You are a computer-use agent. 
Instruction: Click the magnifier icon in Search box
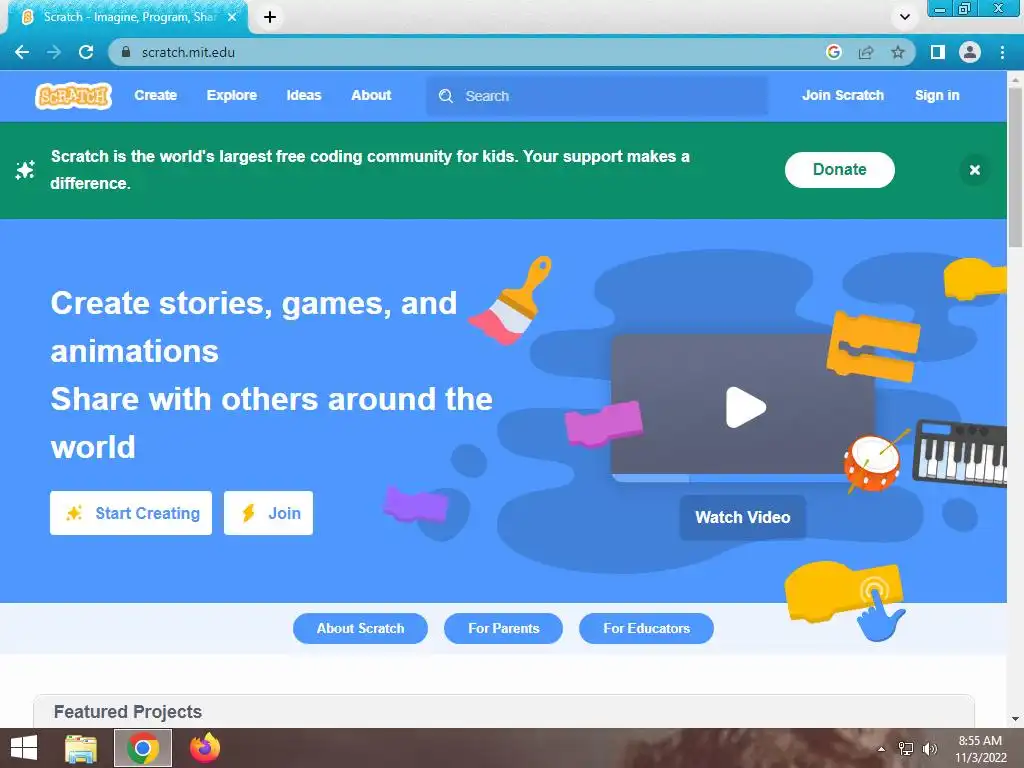pos(445,96)
